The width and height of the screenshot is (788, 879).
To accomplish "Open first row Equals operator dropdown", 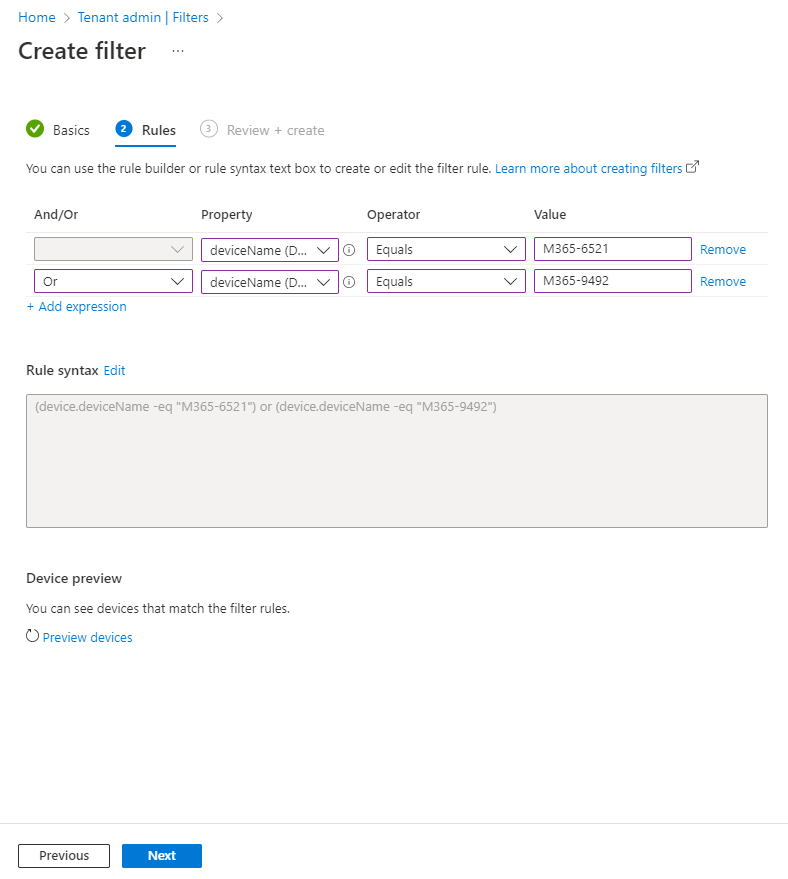I will pos(446,250).
